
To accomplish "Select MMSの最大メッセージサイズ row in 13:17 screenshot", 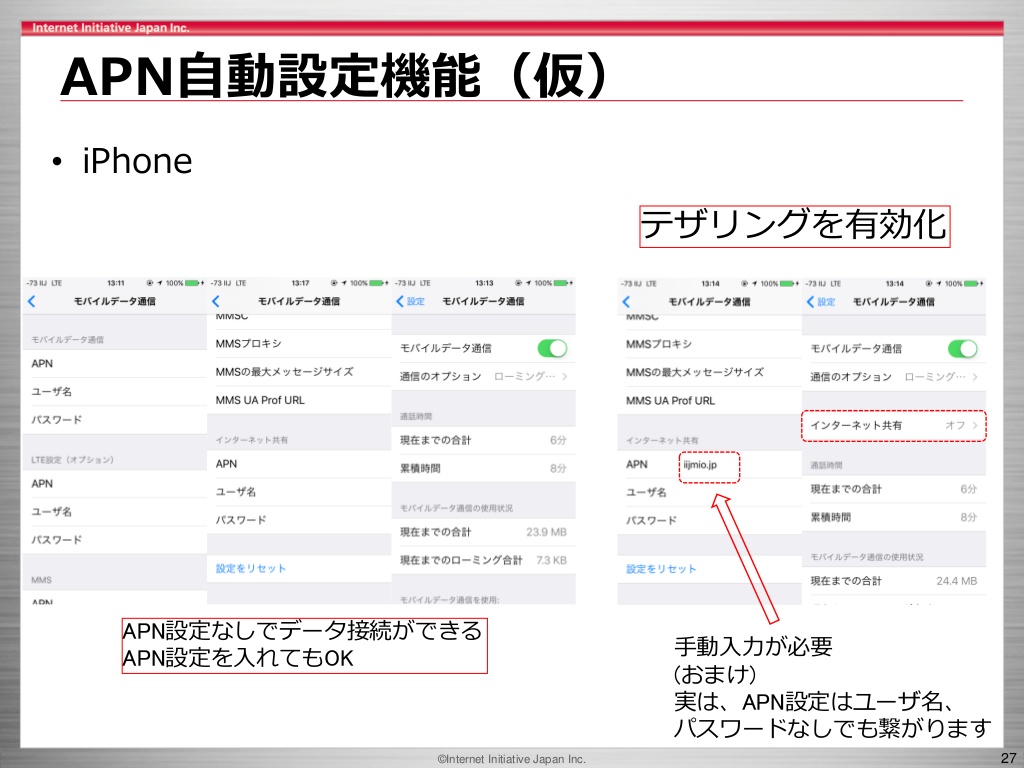I will pyautogui.click(x=299, y=372).
